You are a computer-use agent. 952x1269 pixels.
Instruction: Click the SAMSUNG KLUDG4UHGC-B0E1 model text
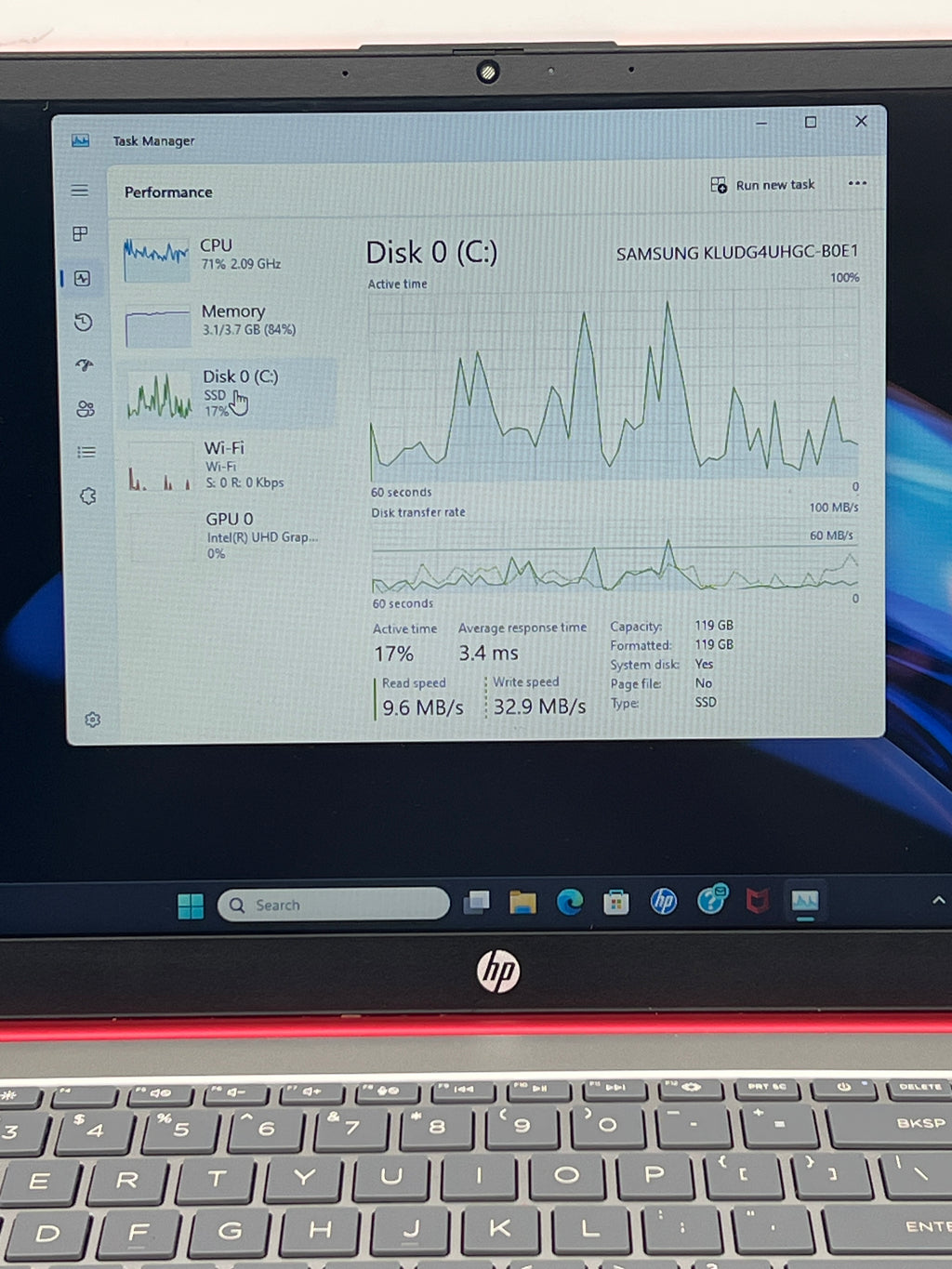(737, 252)
